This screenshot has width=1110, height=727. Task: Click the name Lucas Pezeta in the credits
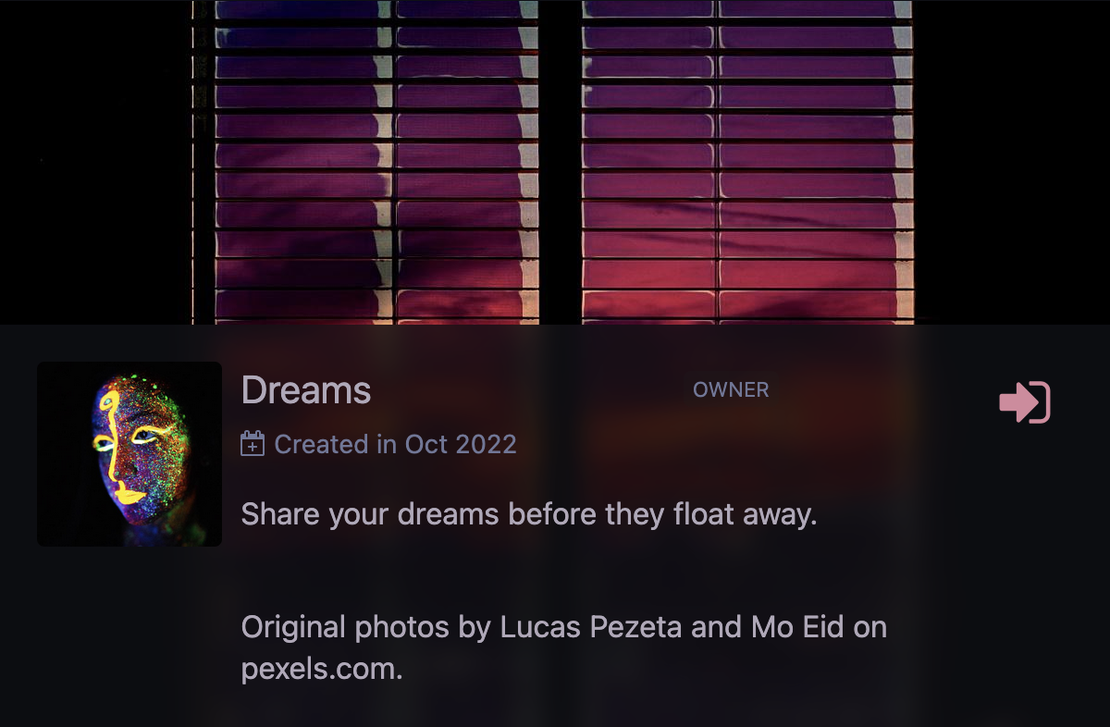(x=590, y=628)
